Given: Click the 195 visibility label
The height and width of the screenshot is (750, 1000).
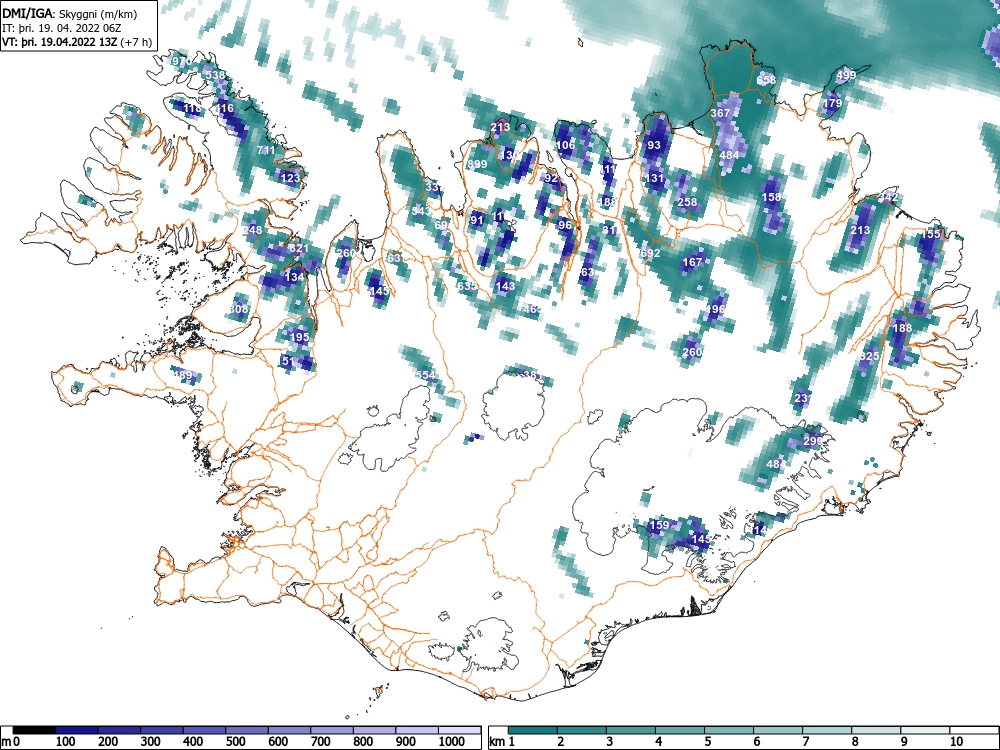Looking at the screenshot, I should tap(299, 337).
